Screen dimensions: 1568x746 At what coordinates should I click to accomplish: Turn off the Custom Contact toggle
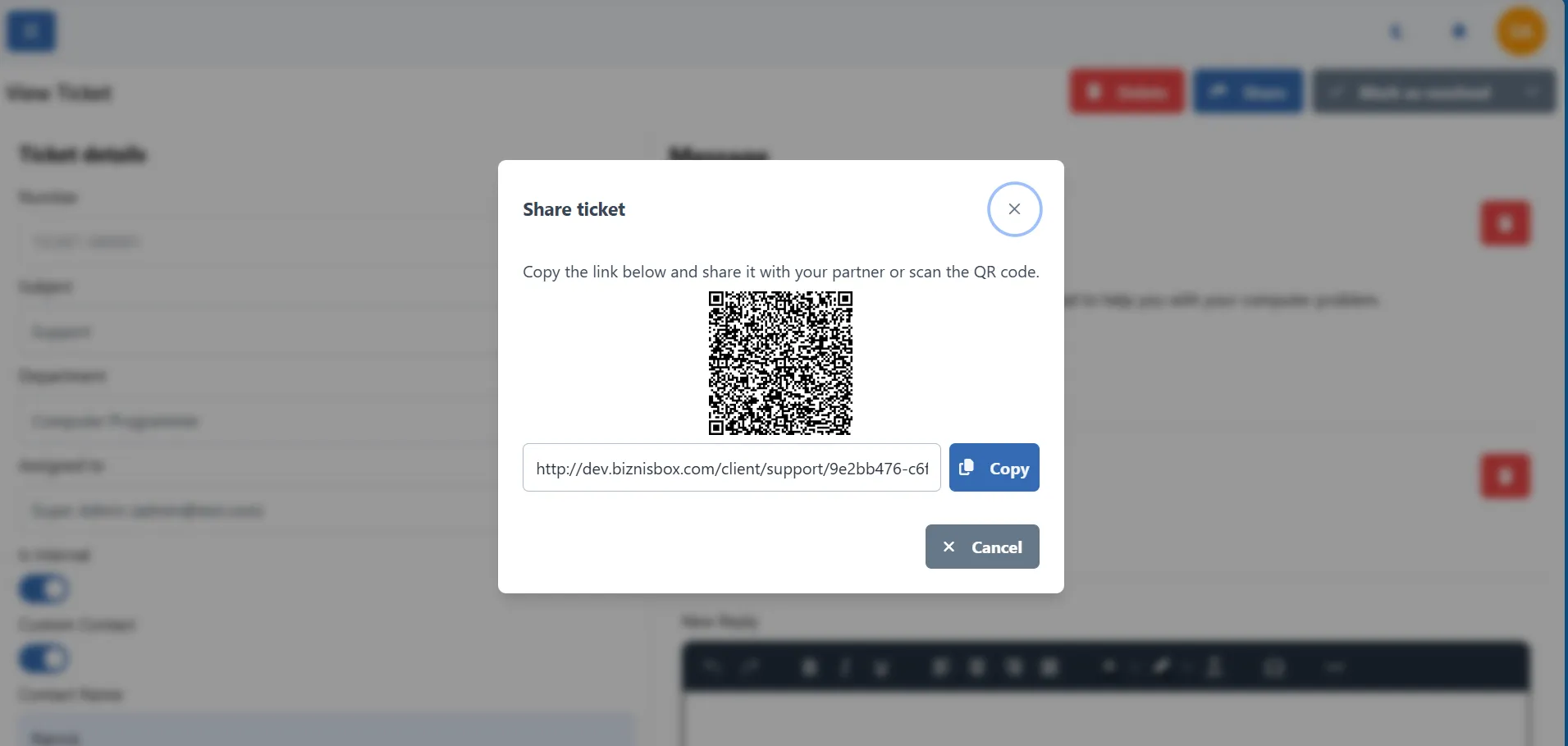tap(43, 658)
